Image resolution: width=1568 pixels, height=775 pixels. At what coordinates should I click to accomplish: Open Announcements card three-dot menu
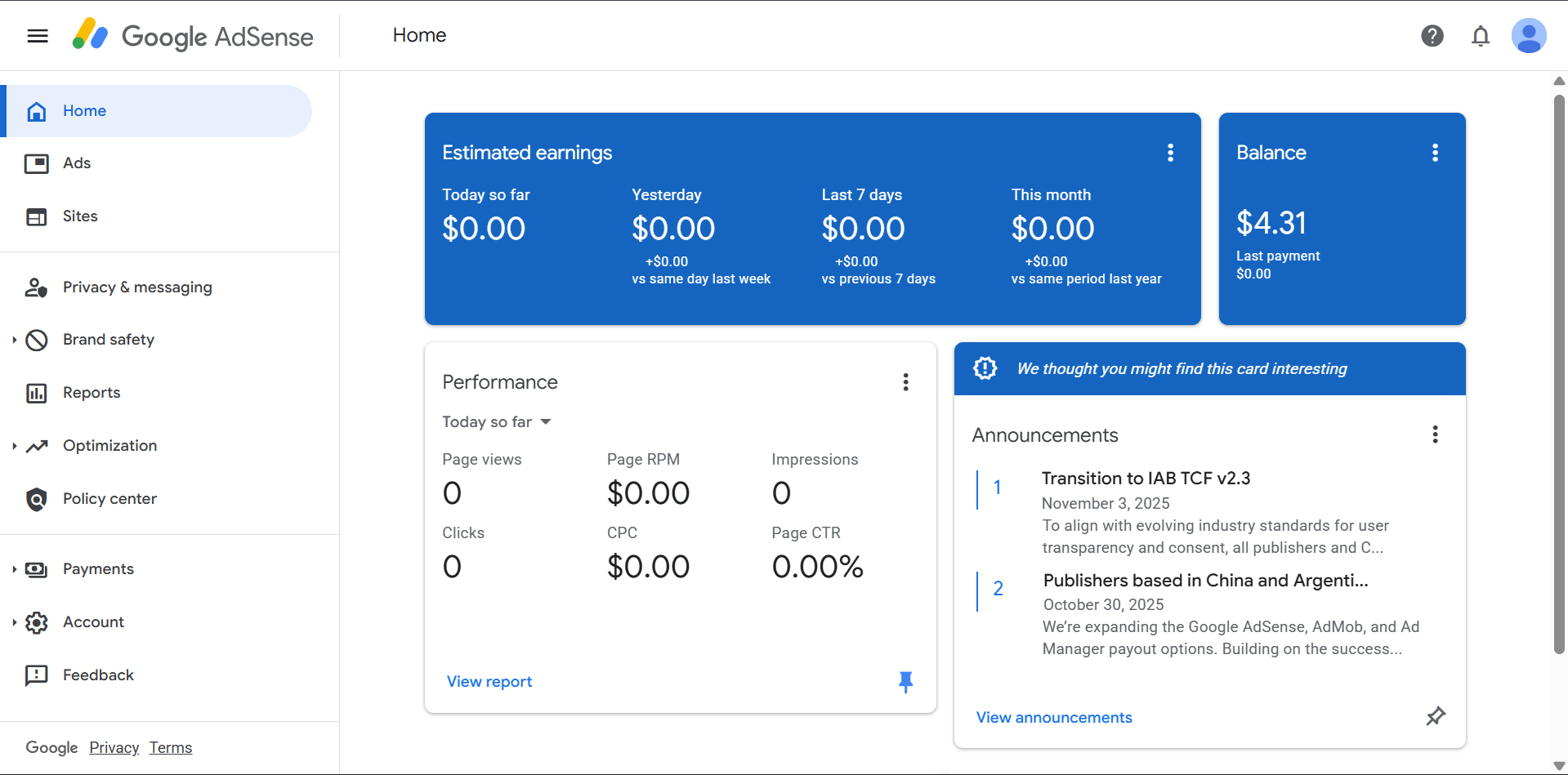pyautogui.click(x=1434, y=434)
